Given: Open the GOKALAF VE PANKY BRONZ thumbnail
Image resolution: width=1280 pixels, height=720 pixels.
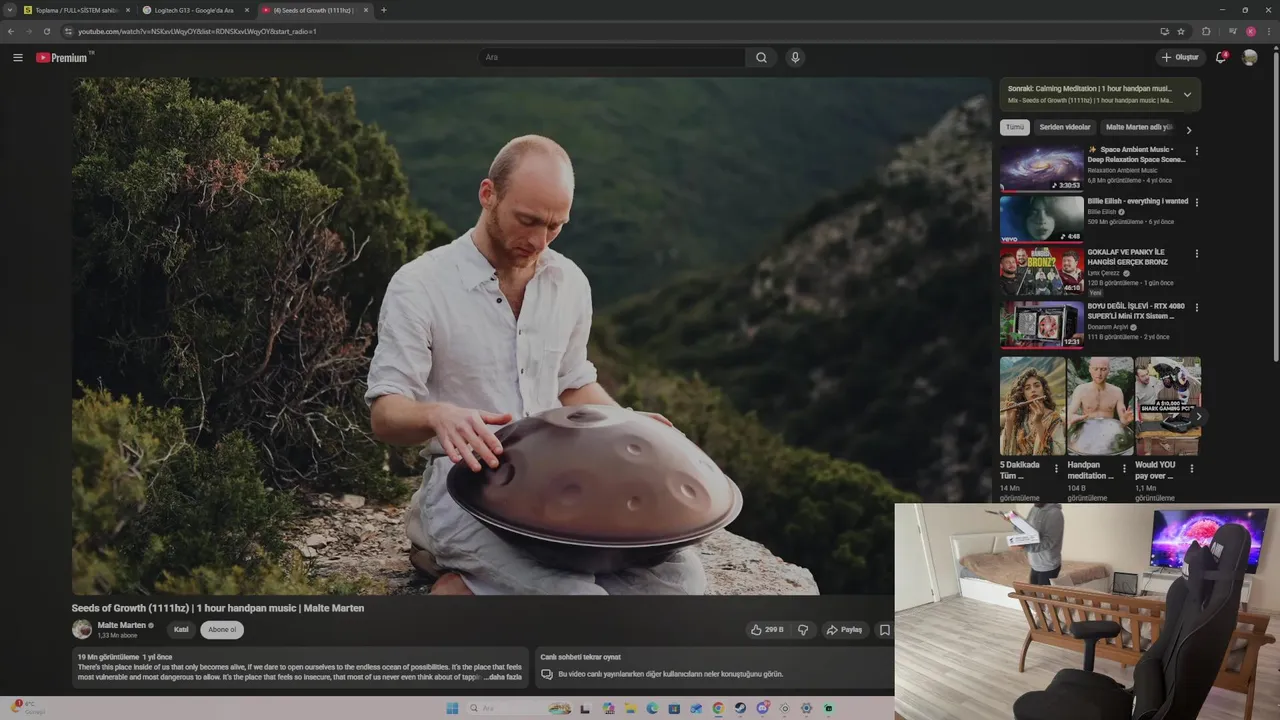Looking at the screenshot, I should pyautogui.click(x=1042, y=271).
